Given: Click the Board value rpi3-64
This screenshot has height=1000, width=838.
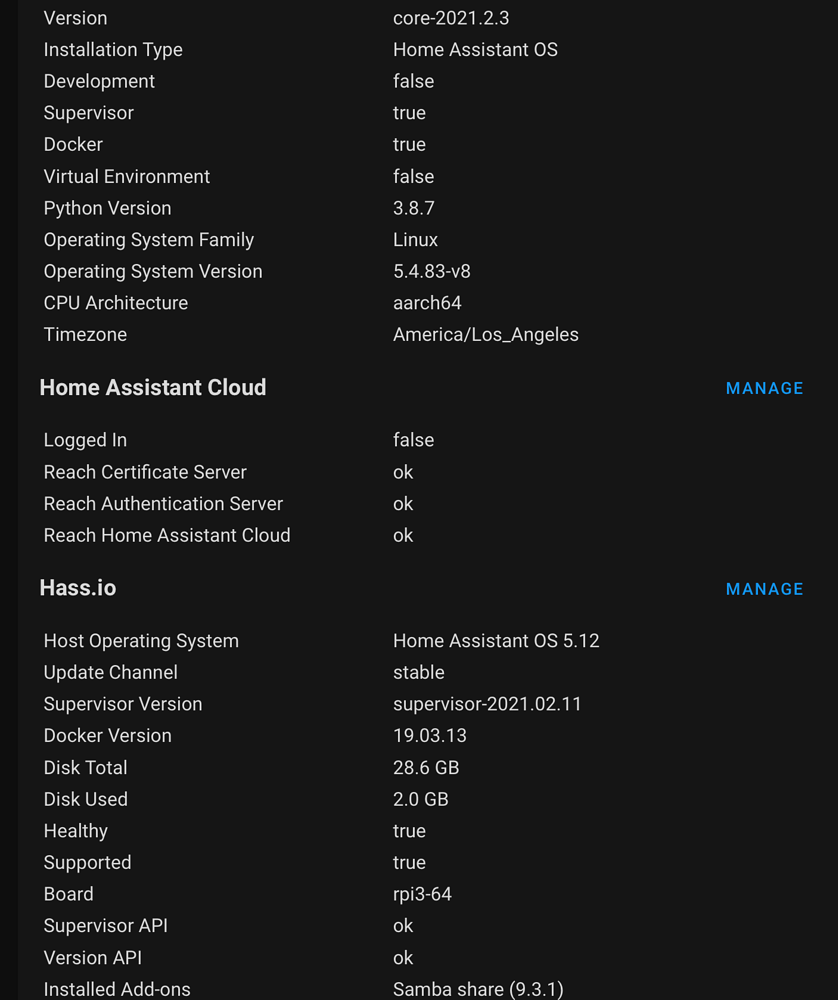Looking at the screenshot, I should (423, 894).
